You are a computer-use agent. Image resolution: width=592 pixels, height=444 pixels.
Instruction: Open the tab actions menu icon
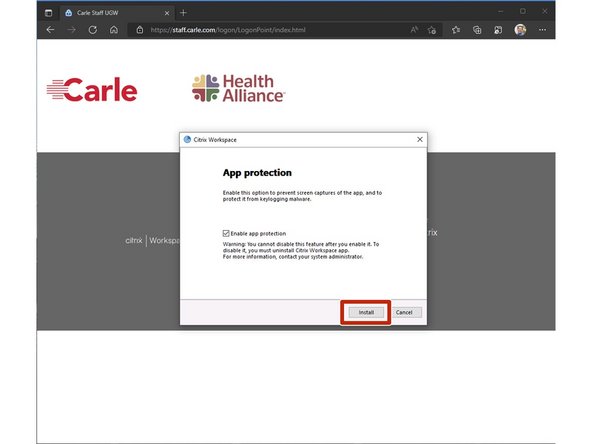pos(48,13)
